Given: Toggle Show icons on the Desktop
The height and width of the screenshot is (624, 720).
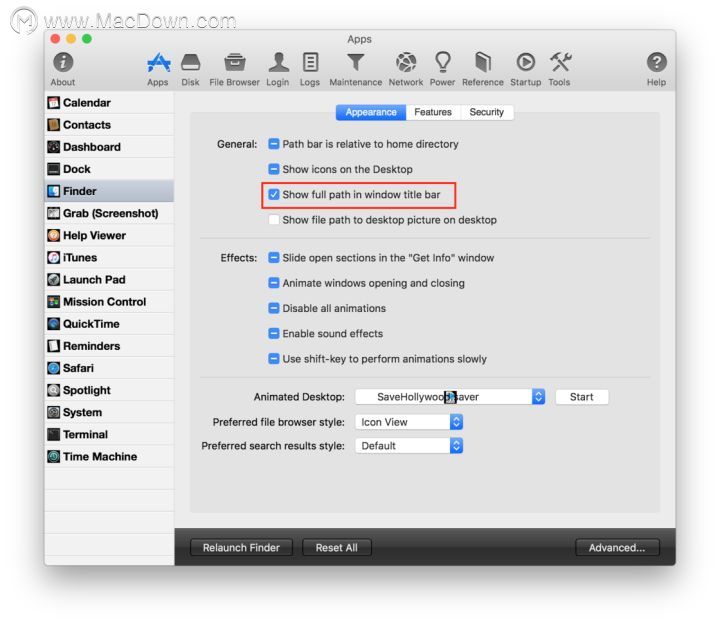Looking at the screenshot, I should (274, 169).
